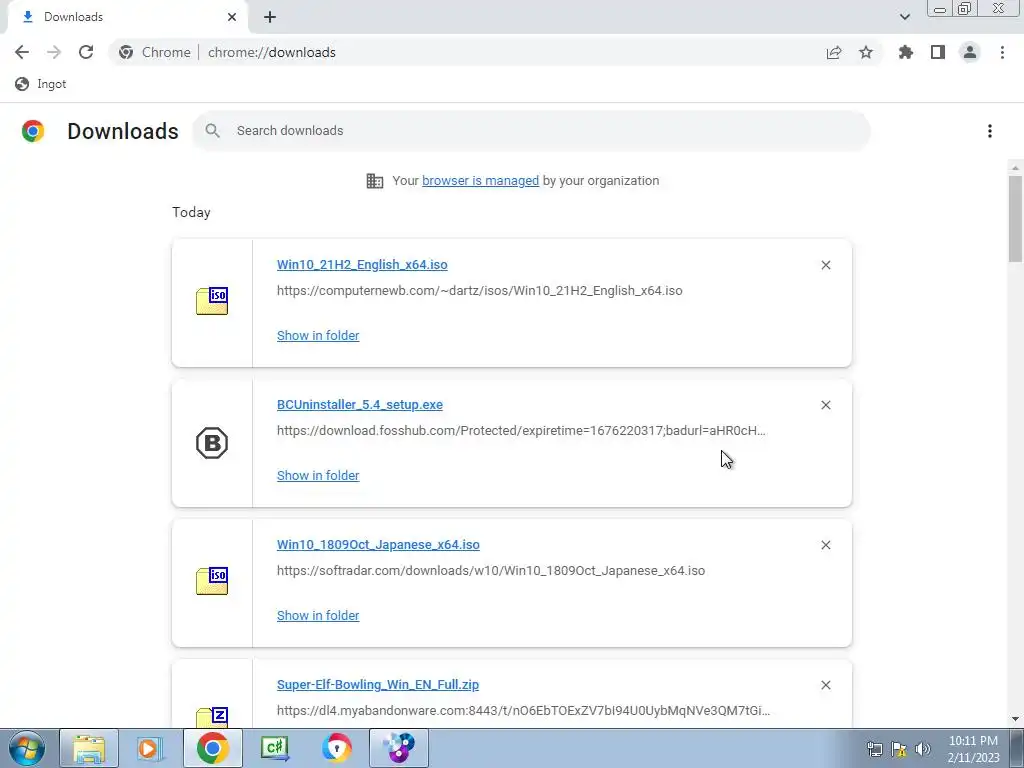Open the keyhole shield taskbar app
This screenshot has height=768, width=1024.
[x=337, y=748]
